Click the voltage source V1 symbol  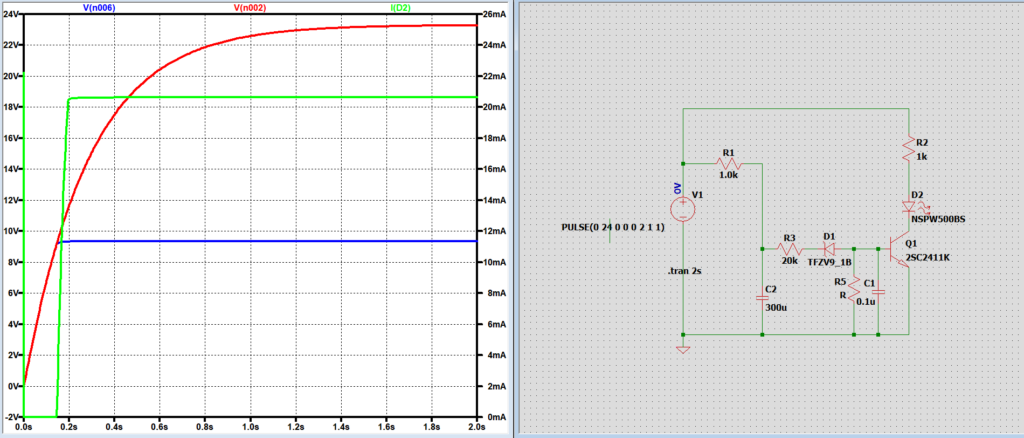click(682, 209)
